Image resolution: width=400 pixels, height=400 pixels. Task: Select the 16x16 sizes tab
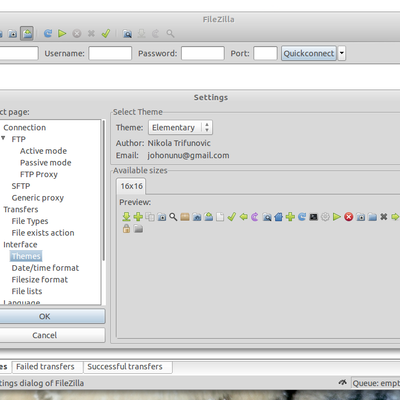pyautogui.click(x=131, y=186)
